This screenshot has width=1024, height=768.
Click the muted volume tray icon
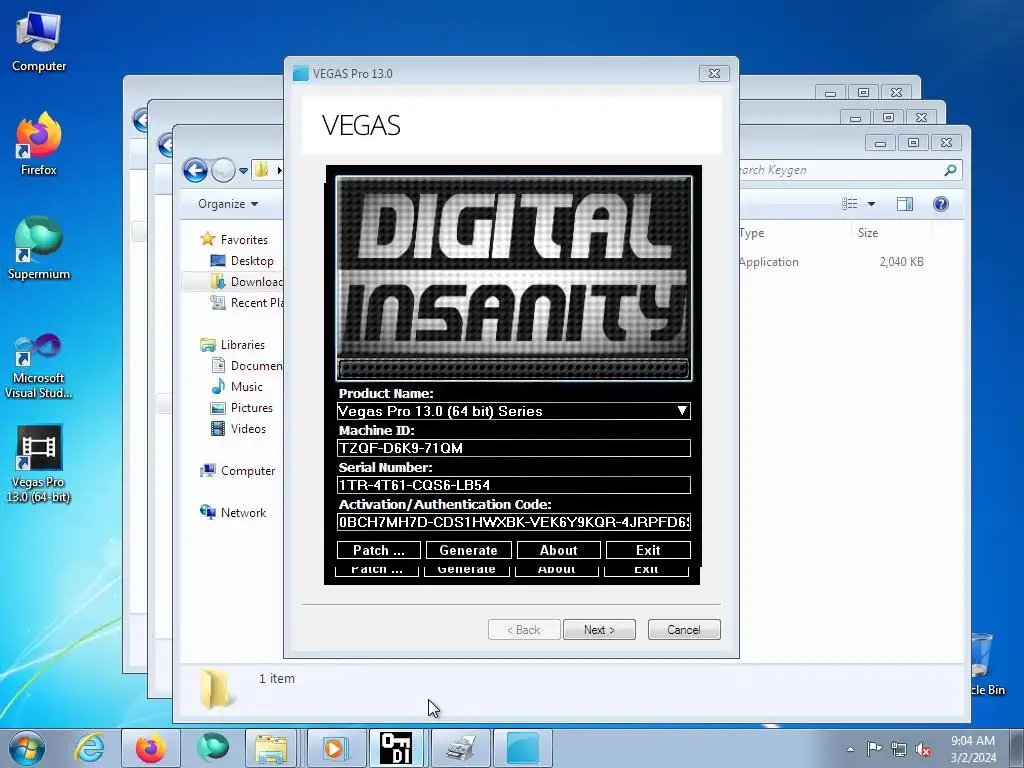(x=923, y=749)
